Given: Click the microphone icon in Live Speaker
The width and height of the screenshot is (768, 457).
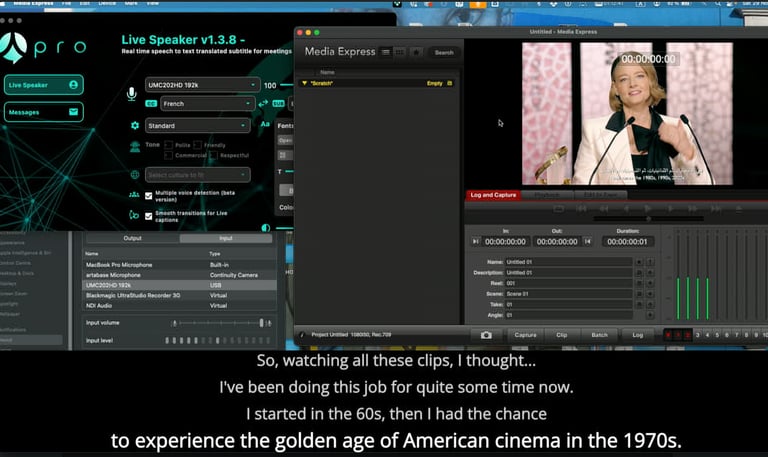Looking at the screenshot, I should click(131, 93).
